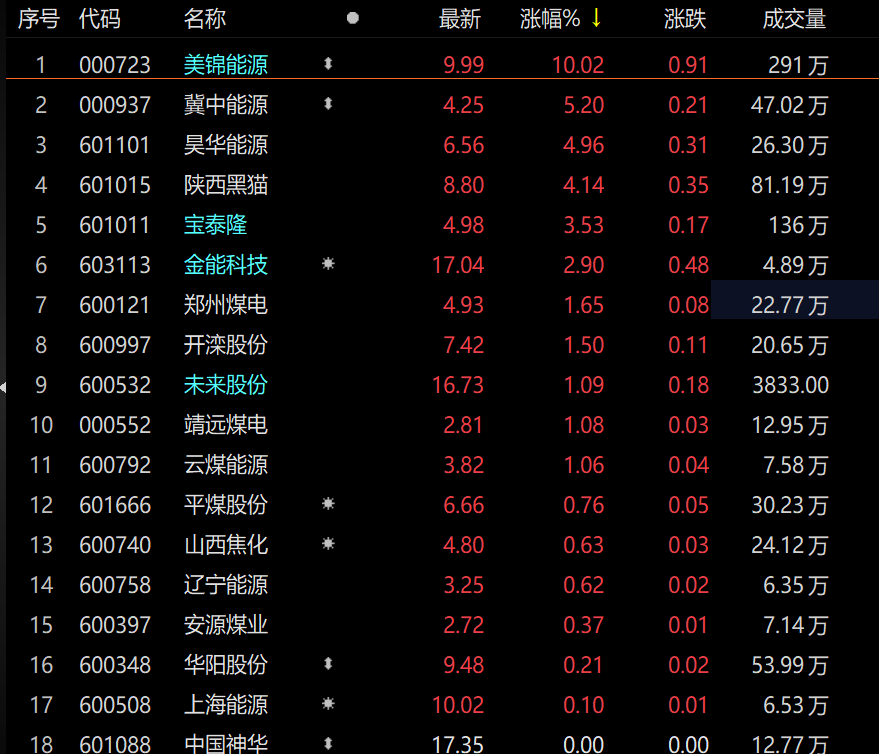The height and width of the screenshot is (754, 879).
Task: Select stock 郑州煤电
Action: (226, 305)
